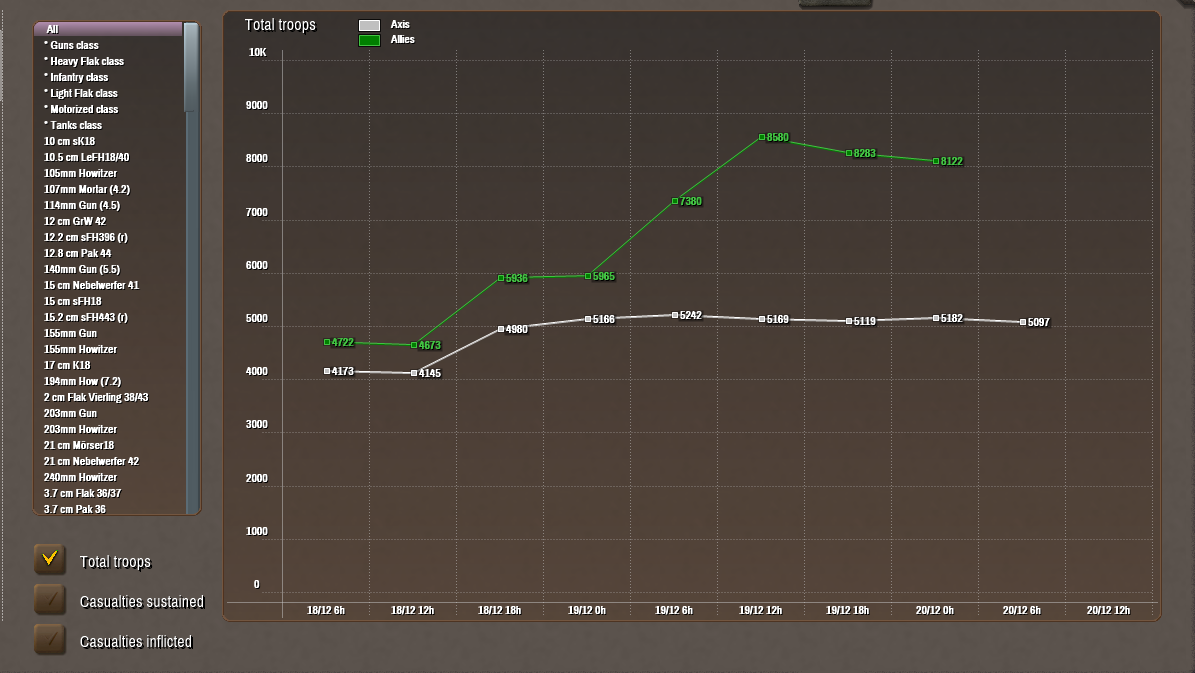1195x673 pixels.
Task: Click the Allies 7380 data point
Action: 674,201
